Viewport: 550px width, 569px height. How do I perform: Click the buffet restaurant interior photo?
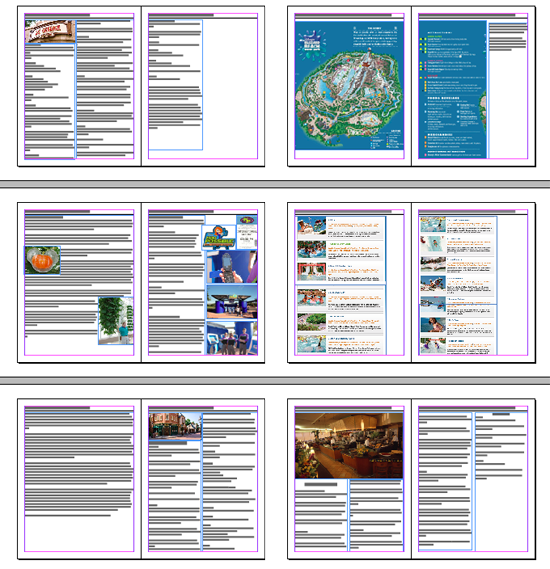(x=349, y=445)
